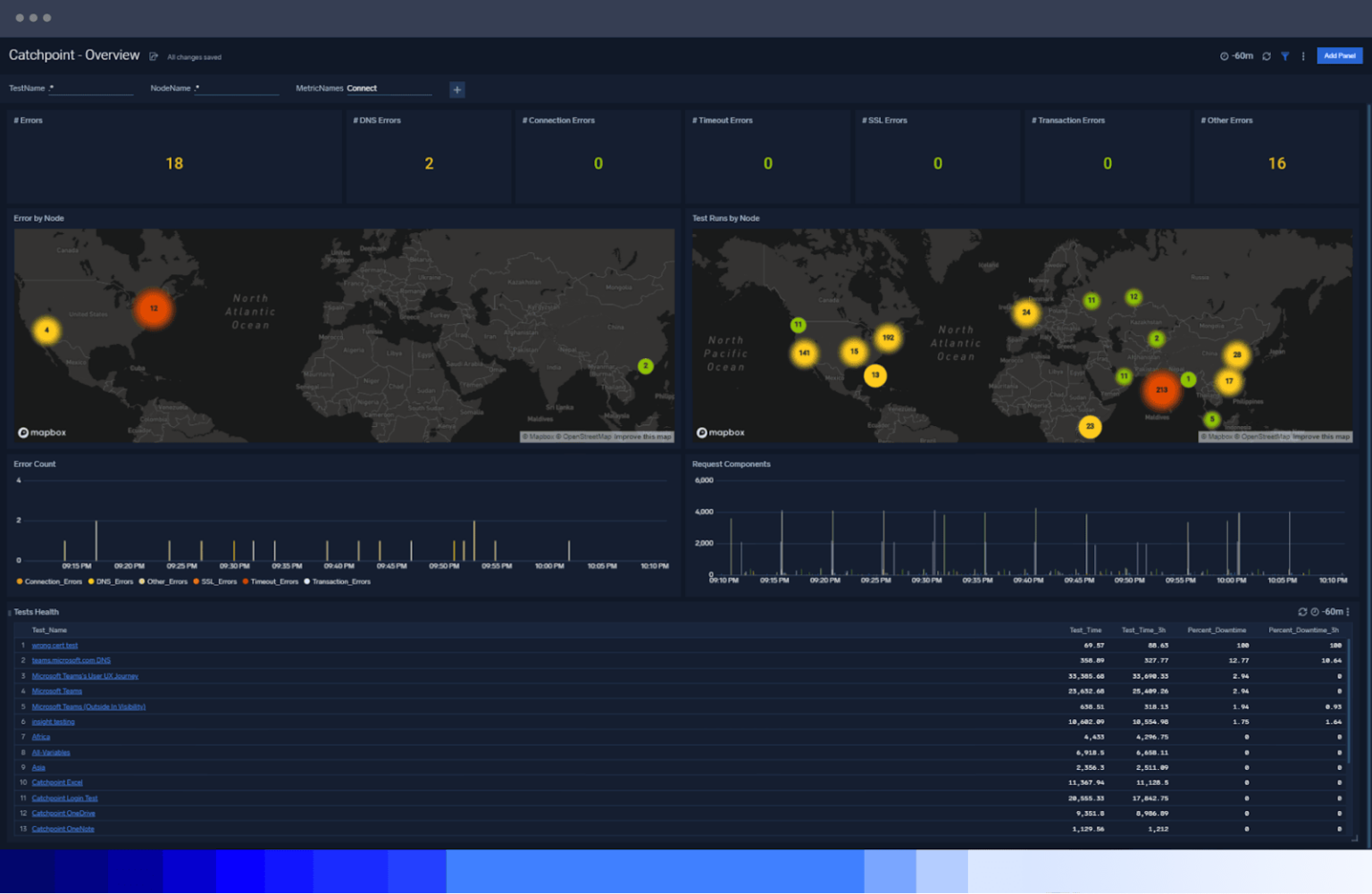Open the dashboard filter funnel icon
The height and width of the screenshot is (894, 1372).
[1285, 56]
